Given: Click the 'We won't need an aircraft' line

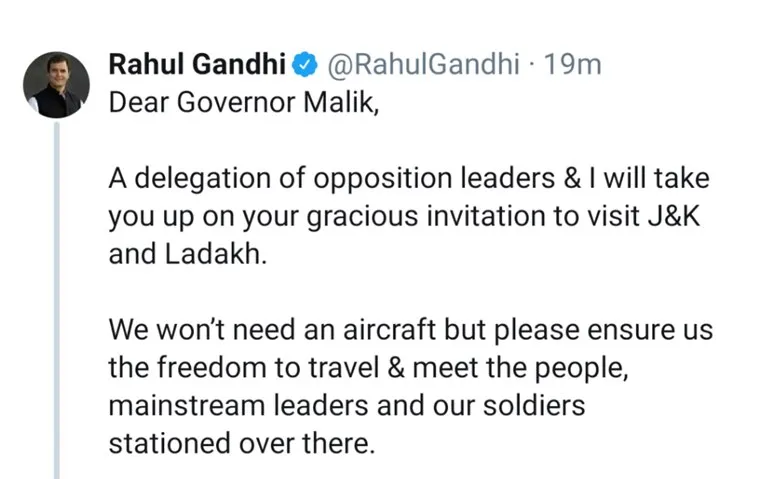Looking at the screenshot, I should pyautogui.click(x=410, y=330).
